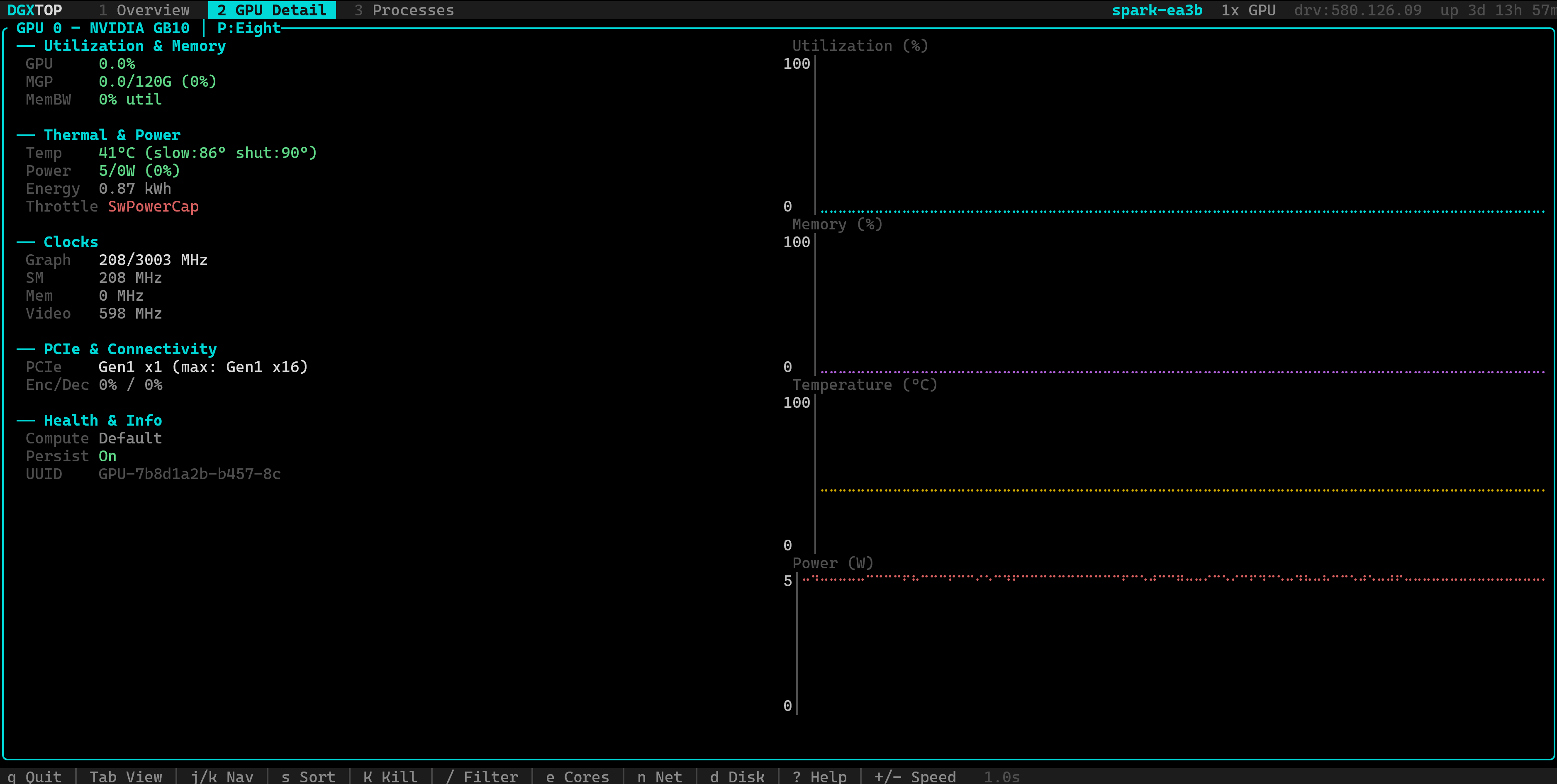
Task: Click the n Net shortcut
Action: (x=659, y=777)
